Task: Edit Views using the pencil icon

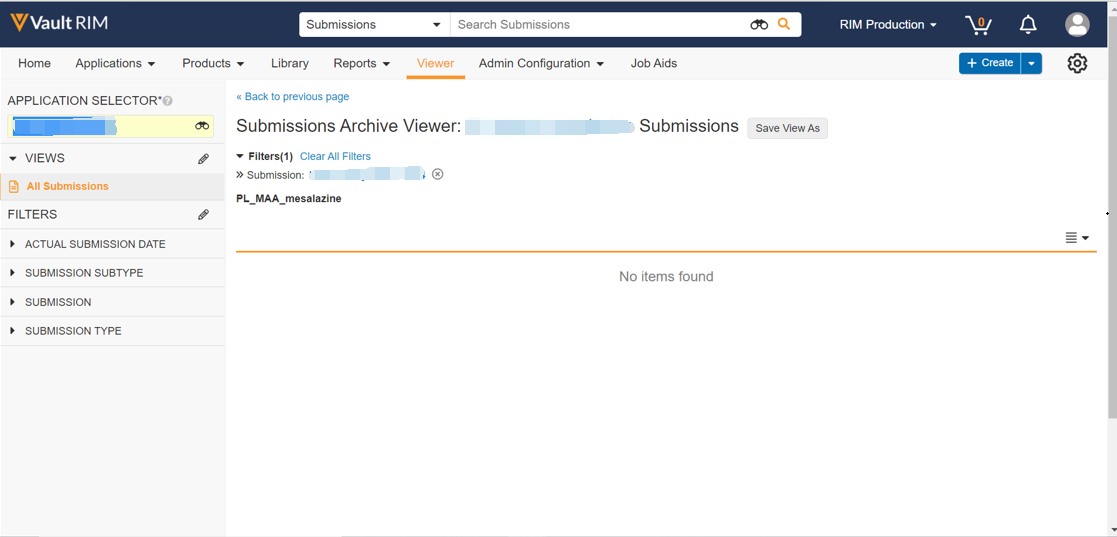Action: coord(203,158)
